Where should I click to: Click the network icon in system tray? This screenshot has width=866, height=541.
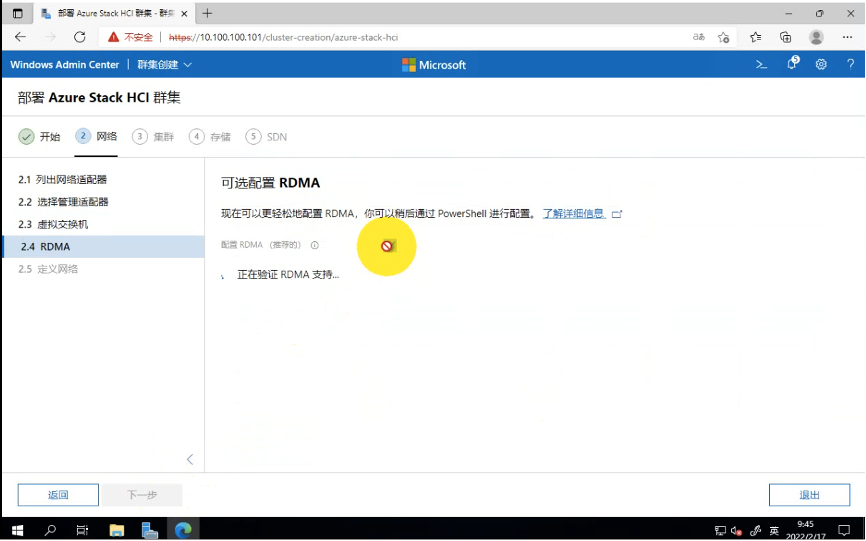720,531
